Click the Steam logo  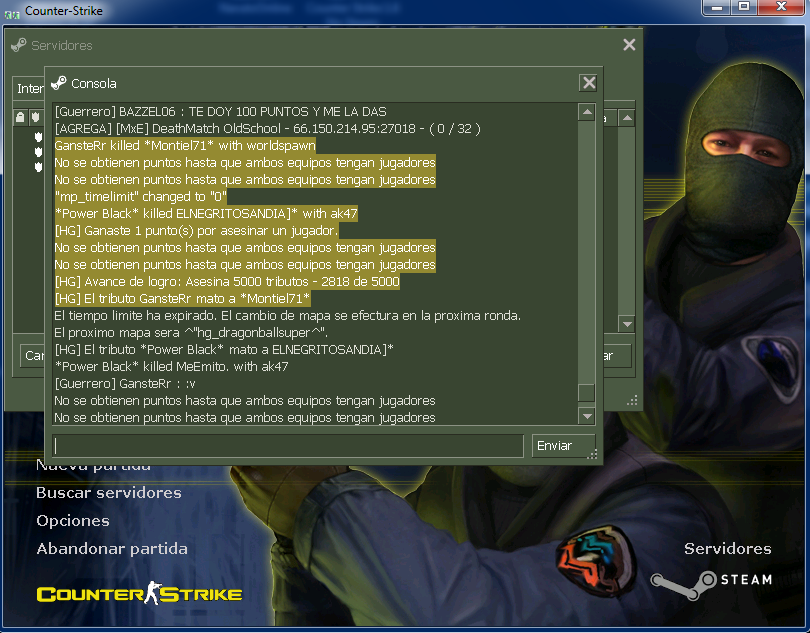[x=711, y=584]
